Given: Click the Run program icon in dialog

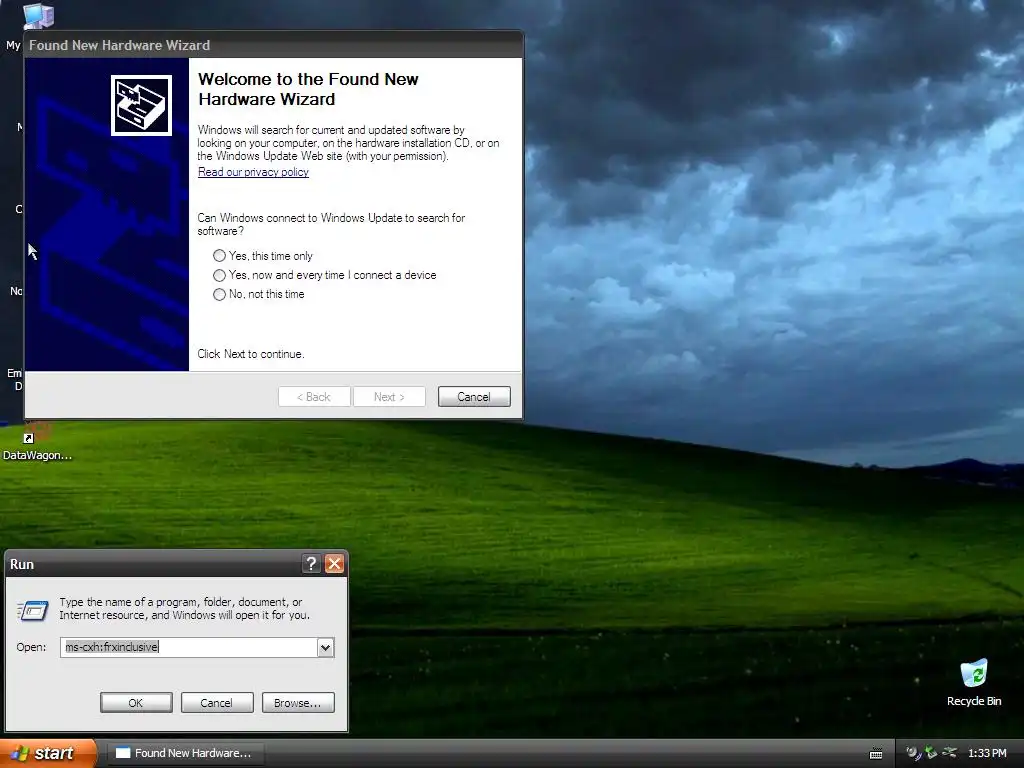Looking at the screenshot, I should [x=33, y=610].
